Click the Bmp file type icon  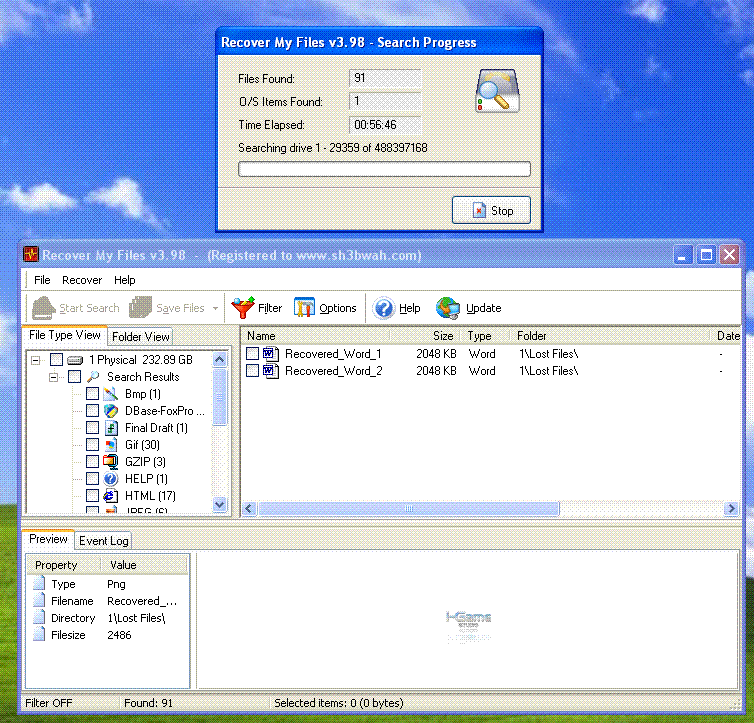(x=111, y=394)
